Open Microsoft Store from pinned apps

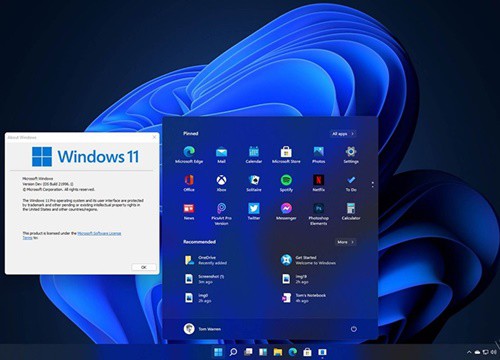tap(286, 155)
